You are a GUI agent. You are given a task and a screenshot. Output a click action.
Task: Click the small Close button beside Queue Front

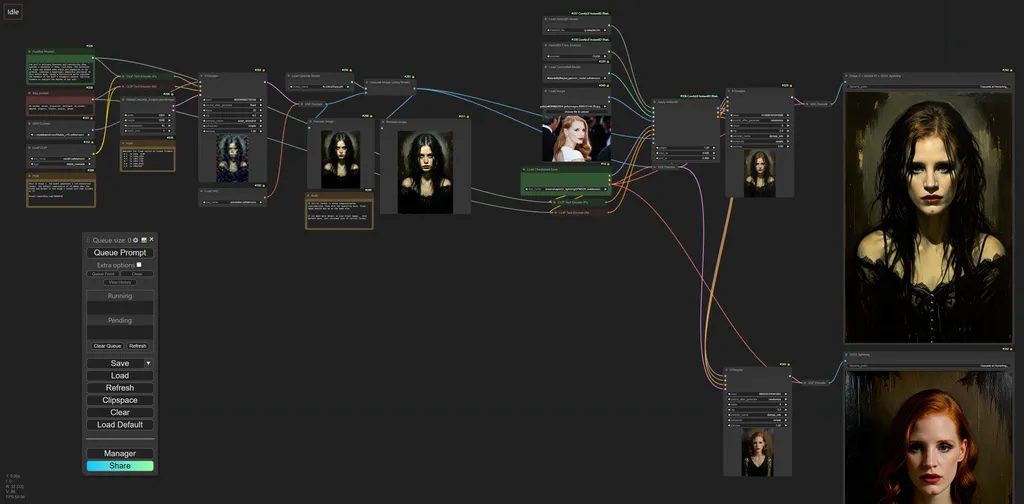[136, 274]
